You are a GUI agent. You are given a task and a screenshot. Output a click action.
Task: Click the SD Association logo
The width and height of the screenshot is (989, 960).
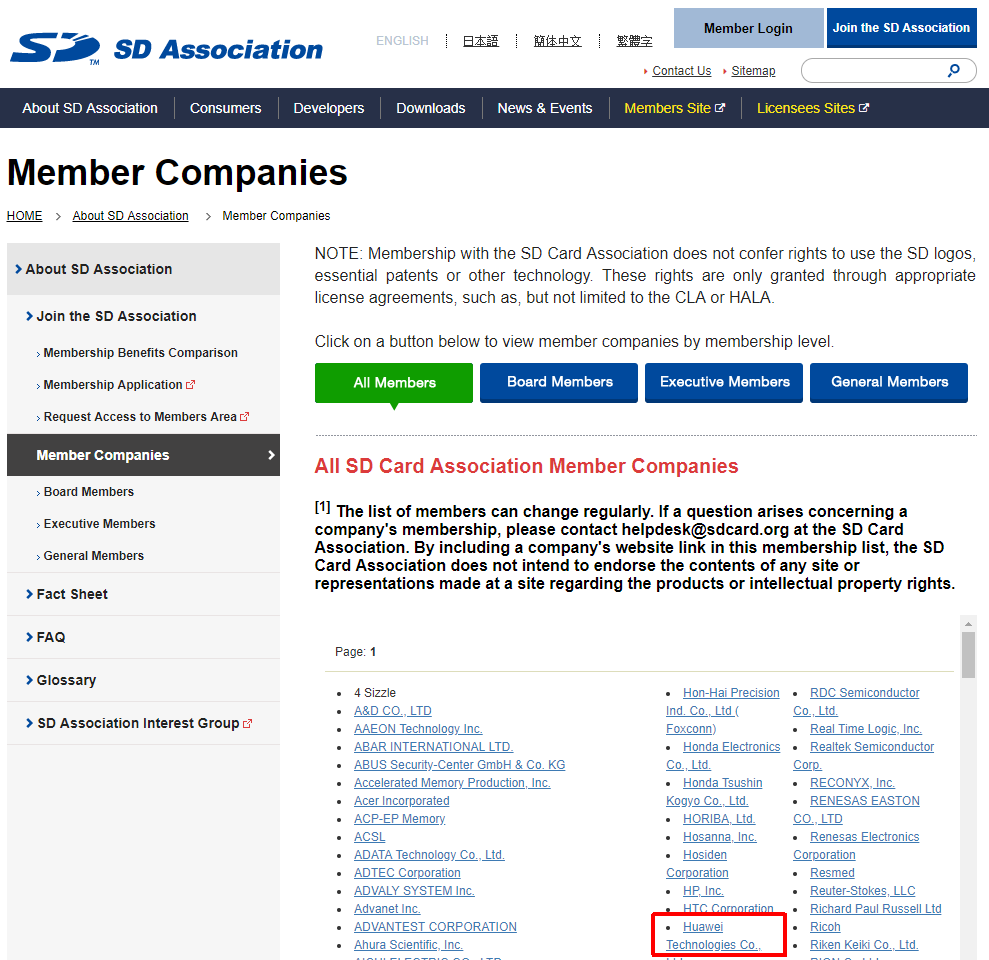pos(166,48)
